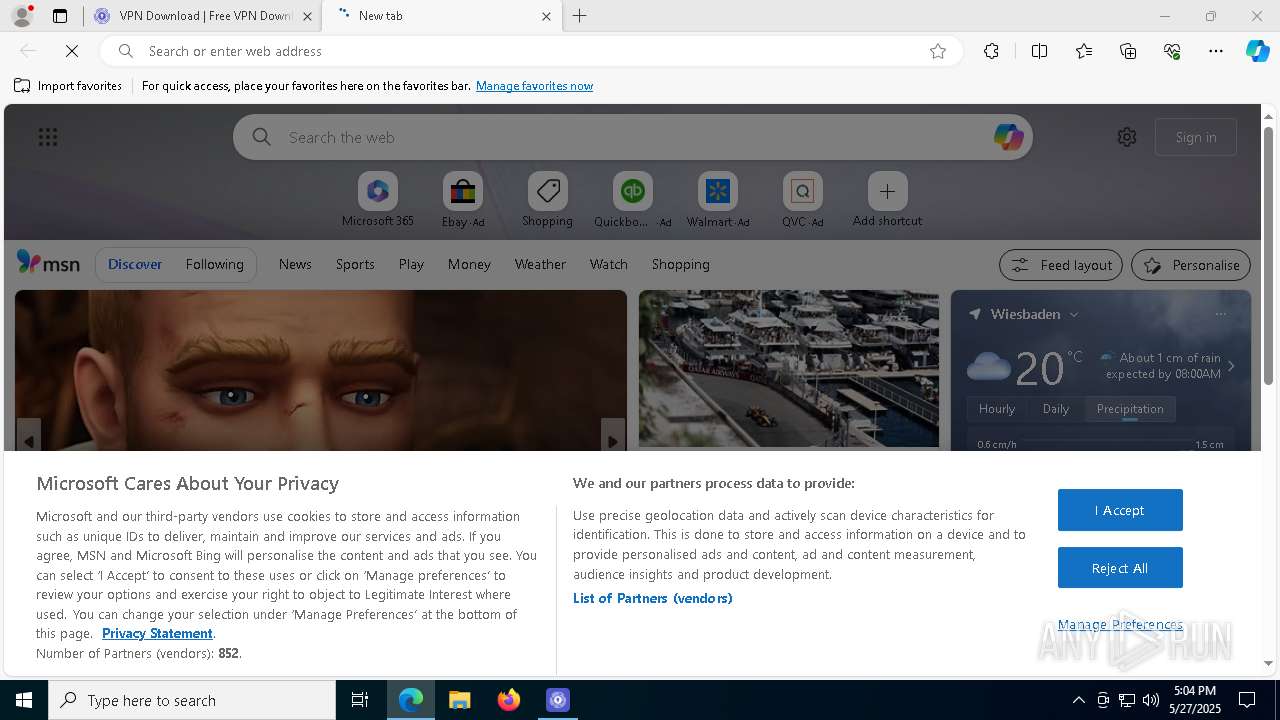The width and height of the screenshot is (1280, 720).
Task: Open the Favorites list icon
Action: pos(1084,51)
